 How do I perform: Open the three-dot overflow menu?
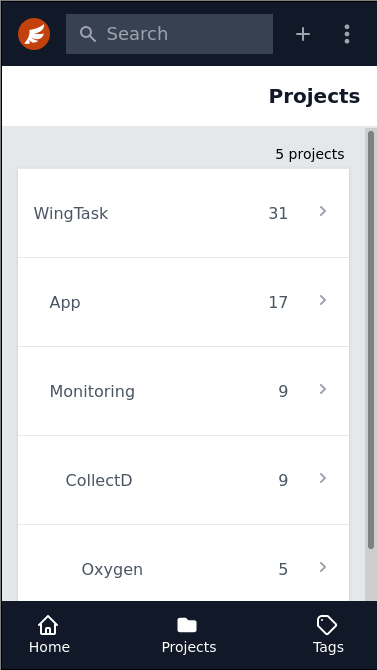pos(347,34)
